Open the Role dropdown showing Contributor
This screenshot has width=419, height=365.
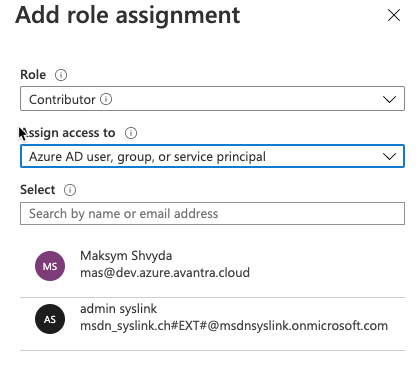pyautogui.click(x=212, y=99)
